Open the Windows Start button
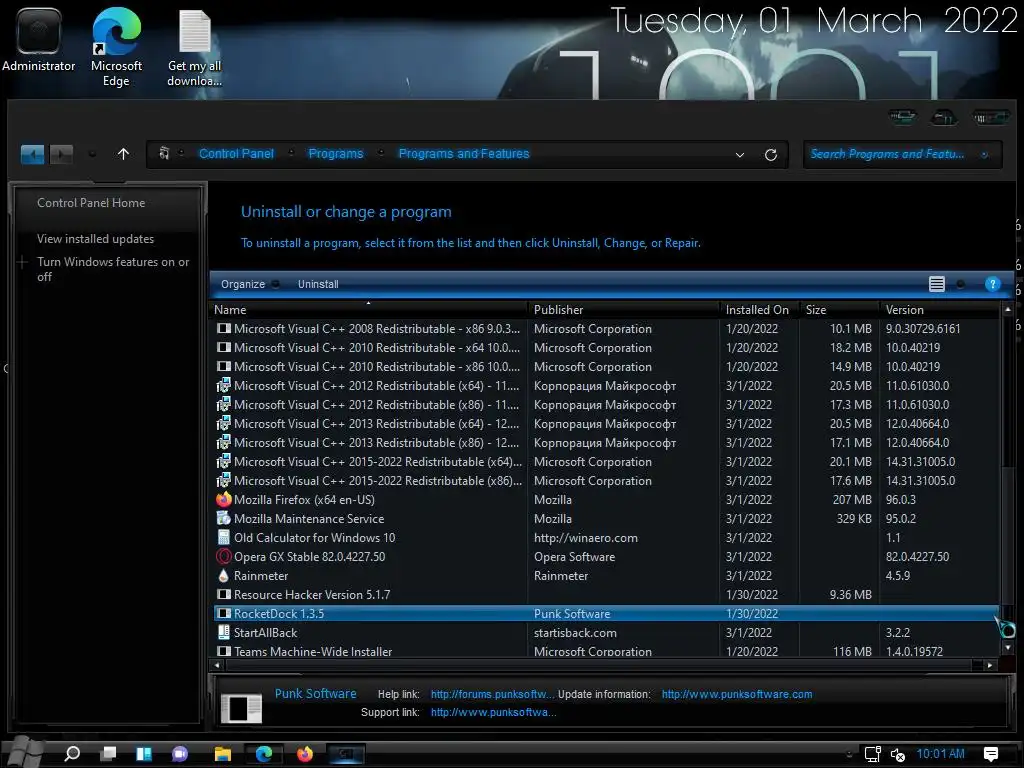 click(25, 752)
